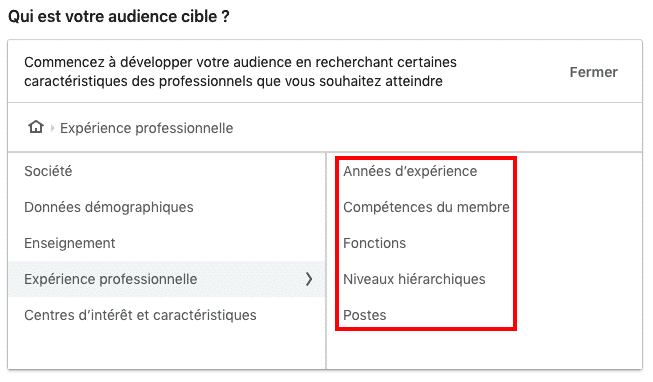
Task: Click Expérience professionnelle breadcrumb label
Action: [x=147, y=128]
